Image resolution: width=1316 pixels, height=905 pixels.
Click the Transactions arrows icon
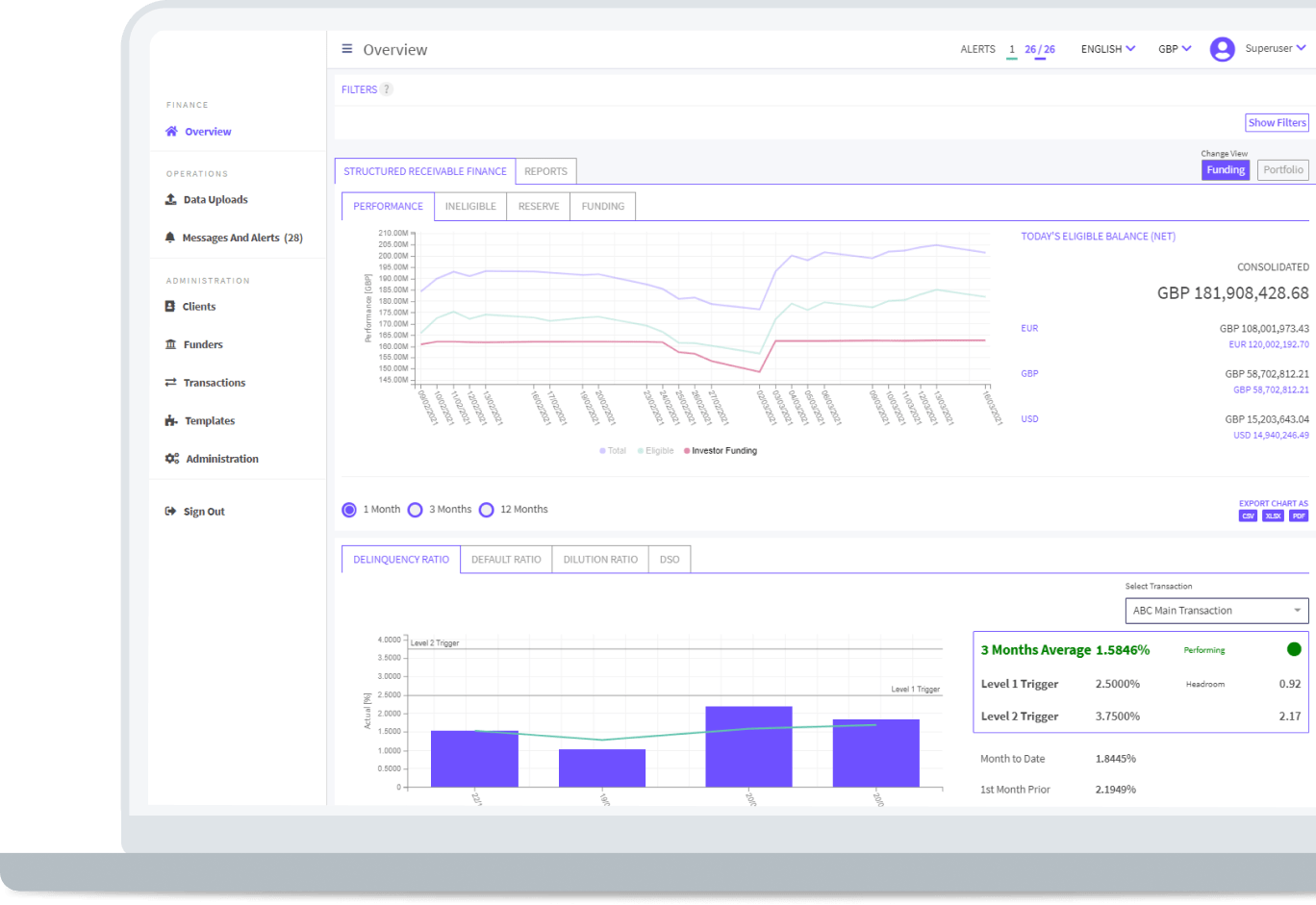[x=171, y=383]
